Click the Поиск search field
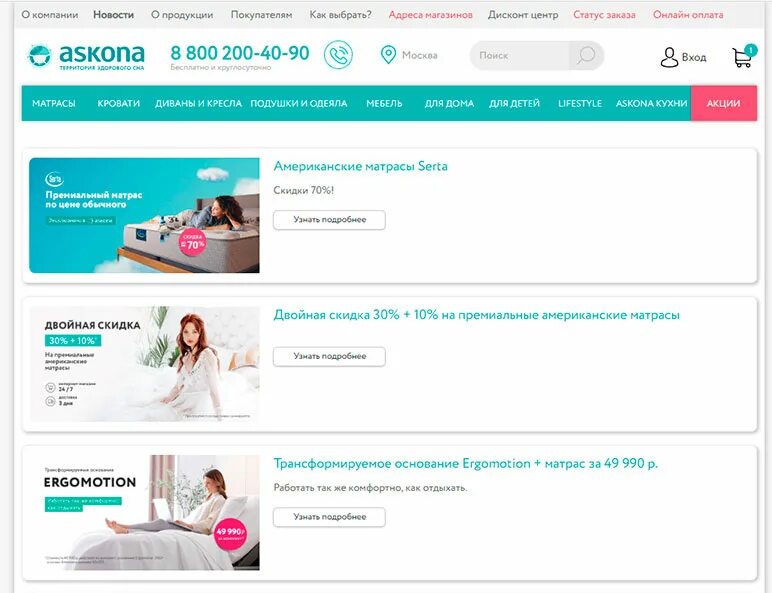 coord(519,55)
